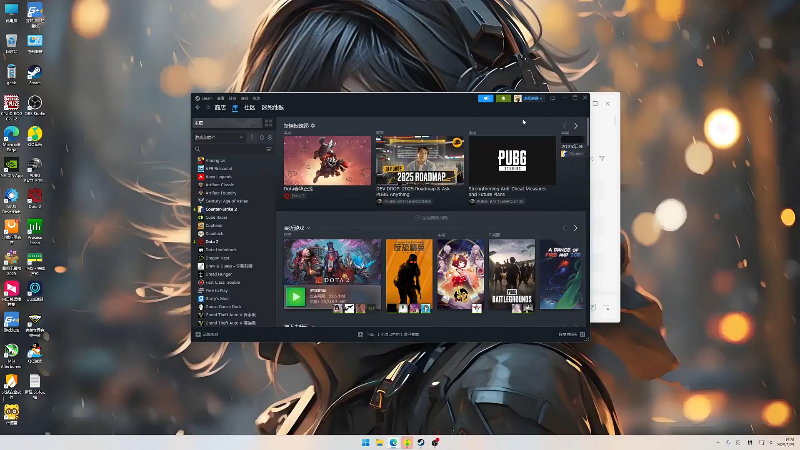Open the Library tab
Screen dimensions: 800x450
click(235, 107)
